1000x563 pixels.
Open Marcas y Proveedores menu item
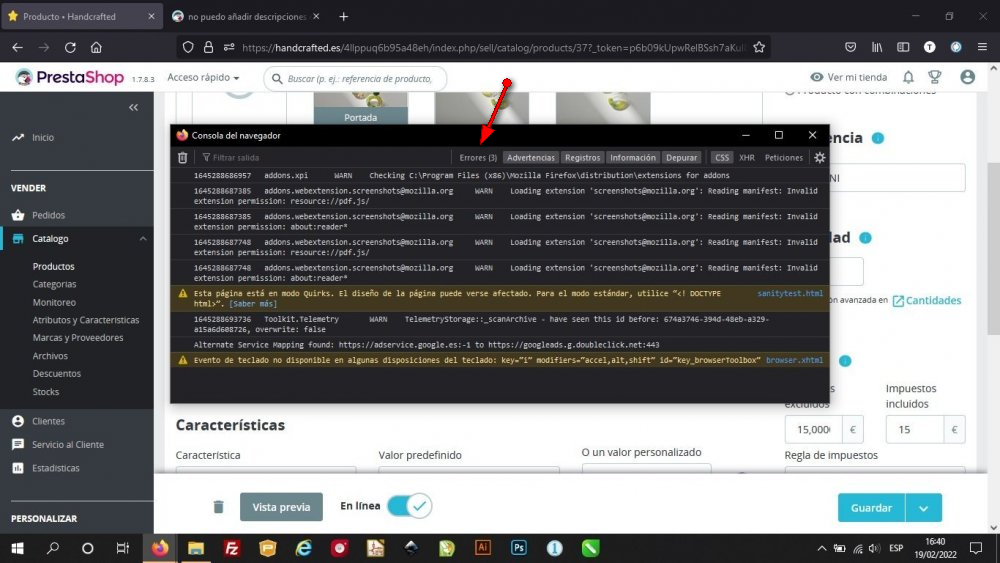78,338
